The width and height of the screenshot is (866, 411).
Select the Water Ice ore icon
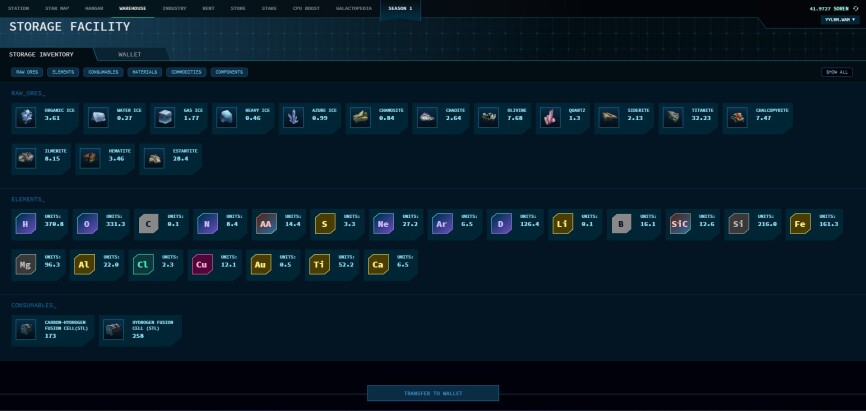tap(98, 118)
